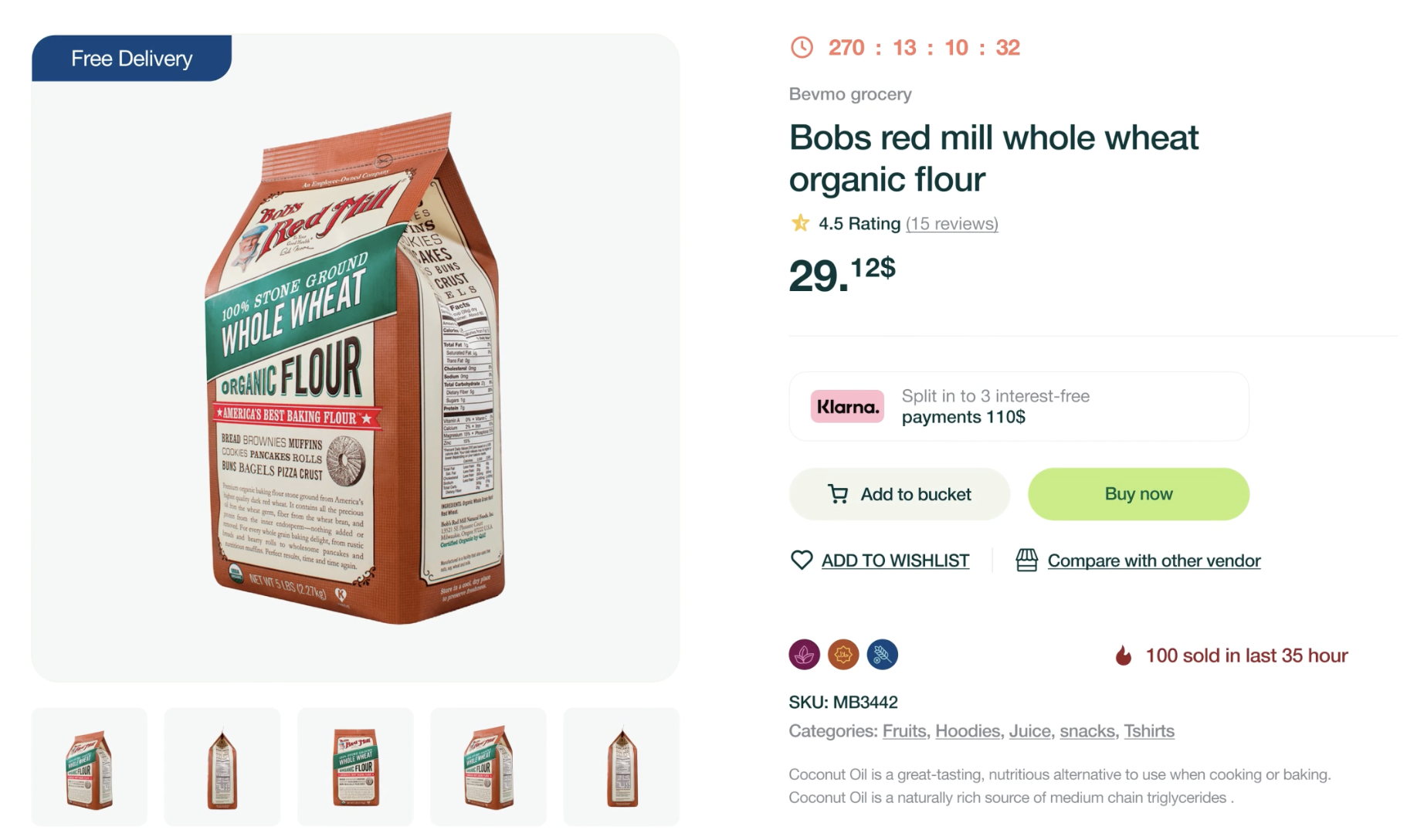This screenshot has height=840, width=1424.
Task: Open the Fruits category link
Action: (x=904, y=731)
